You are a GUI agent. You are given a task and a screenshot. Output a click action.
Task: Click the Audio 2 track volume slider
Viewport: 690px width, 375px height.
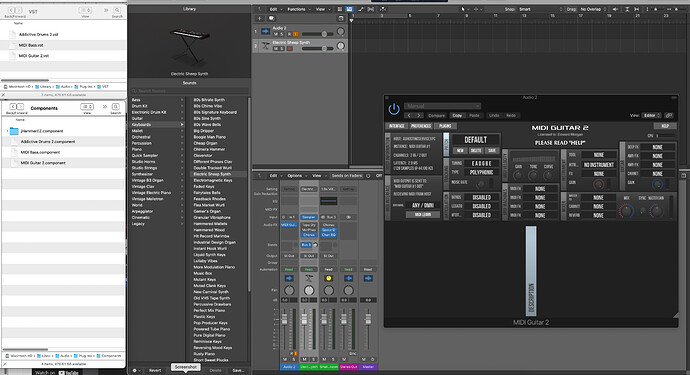coord(317,34)
